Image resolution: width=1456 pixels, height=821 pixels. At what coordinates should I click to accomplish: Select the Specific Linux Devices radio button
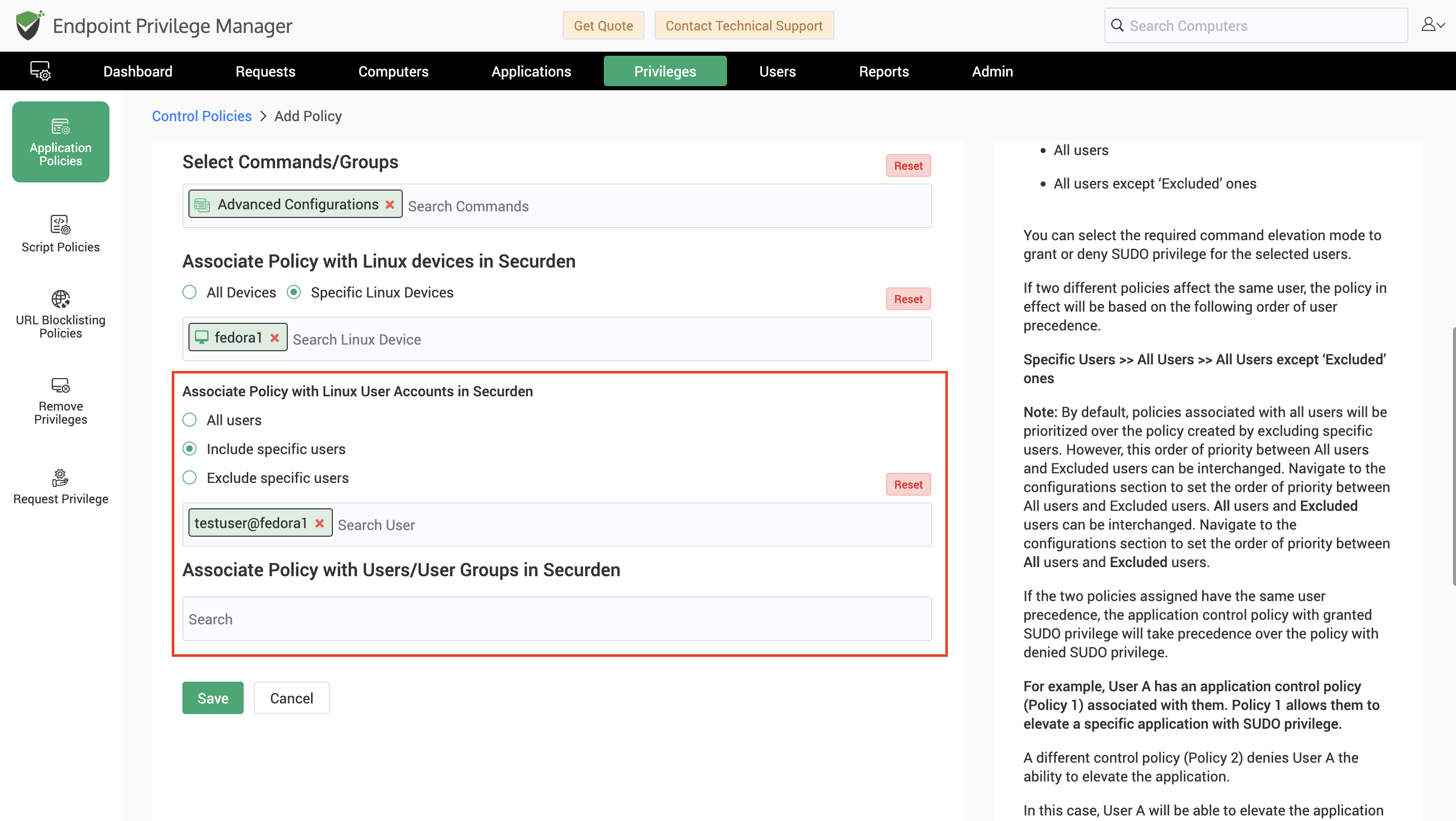click(x=294, y=292)
